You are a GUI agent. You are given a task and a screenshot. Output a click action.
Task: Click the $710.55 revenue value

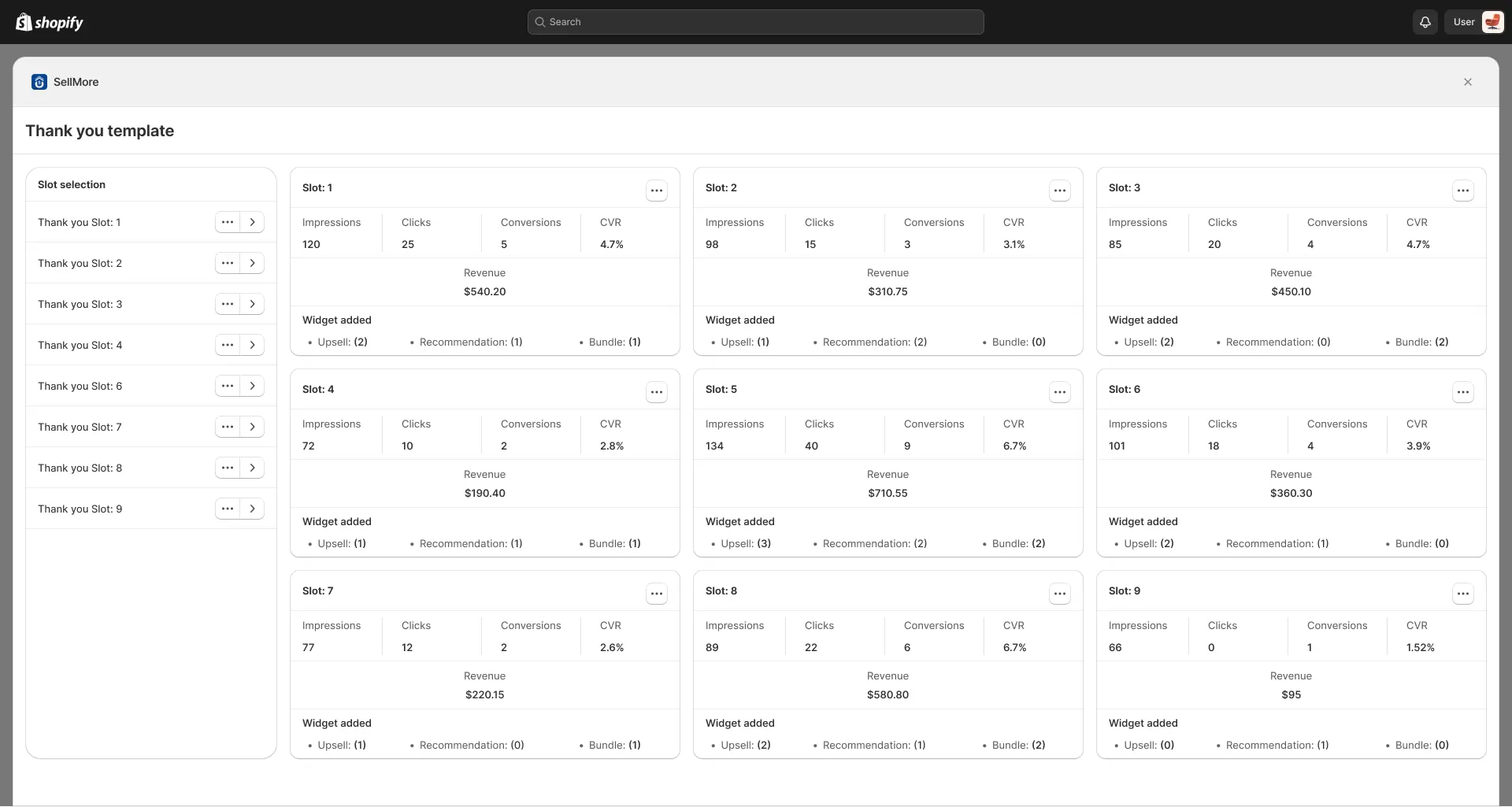[x=888, y=493]
